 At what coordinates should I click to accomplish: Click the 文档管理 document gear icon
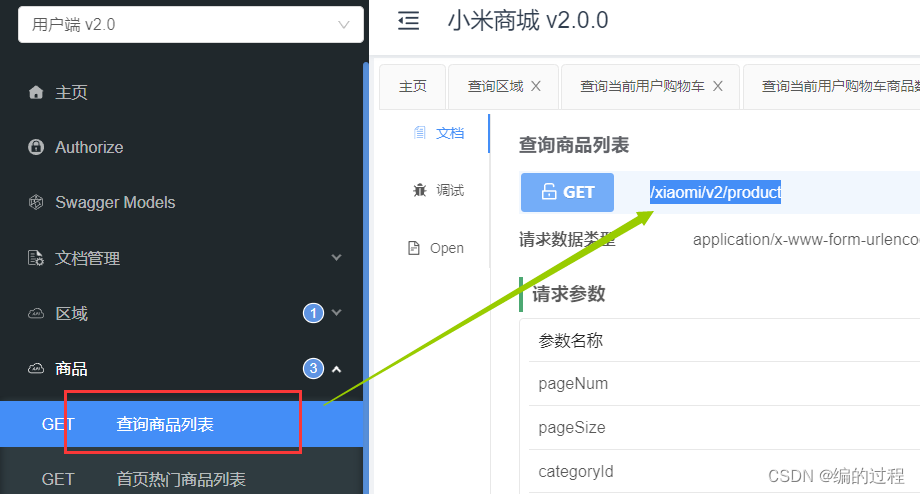[x=36, y=258]
